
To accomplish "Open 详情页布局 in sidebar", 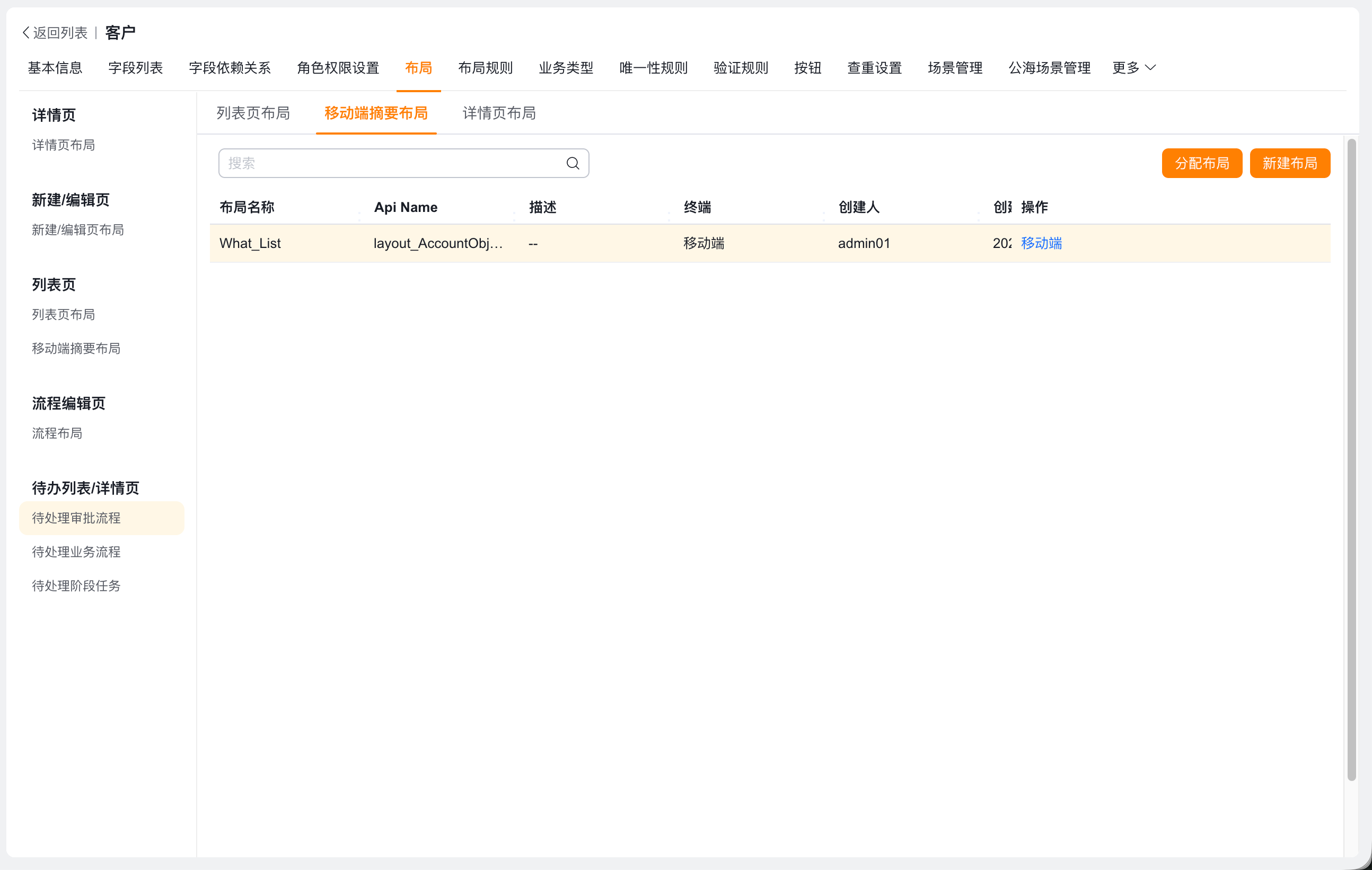I will (x=63, y=145).
